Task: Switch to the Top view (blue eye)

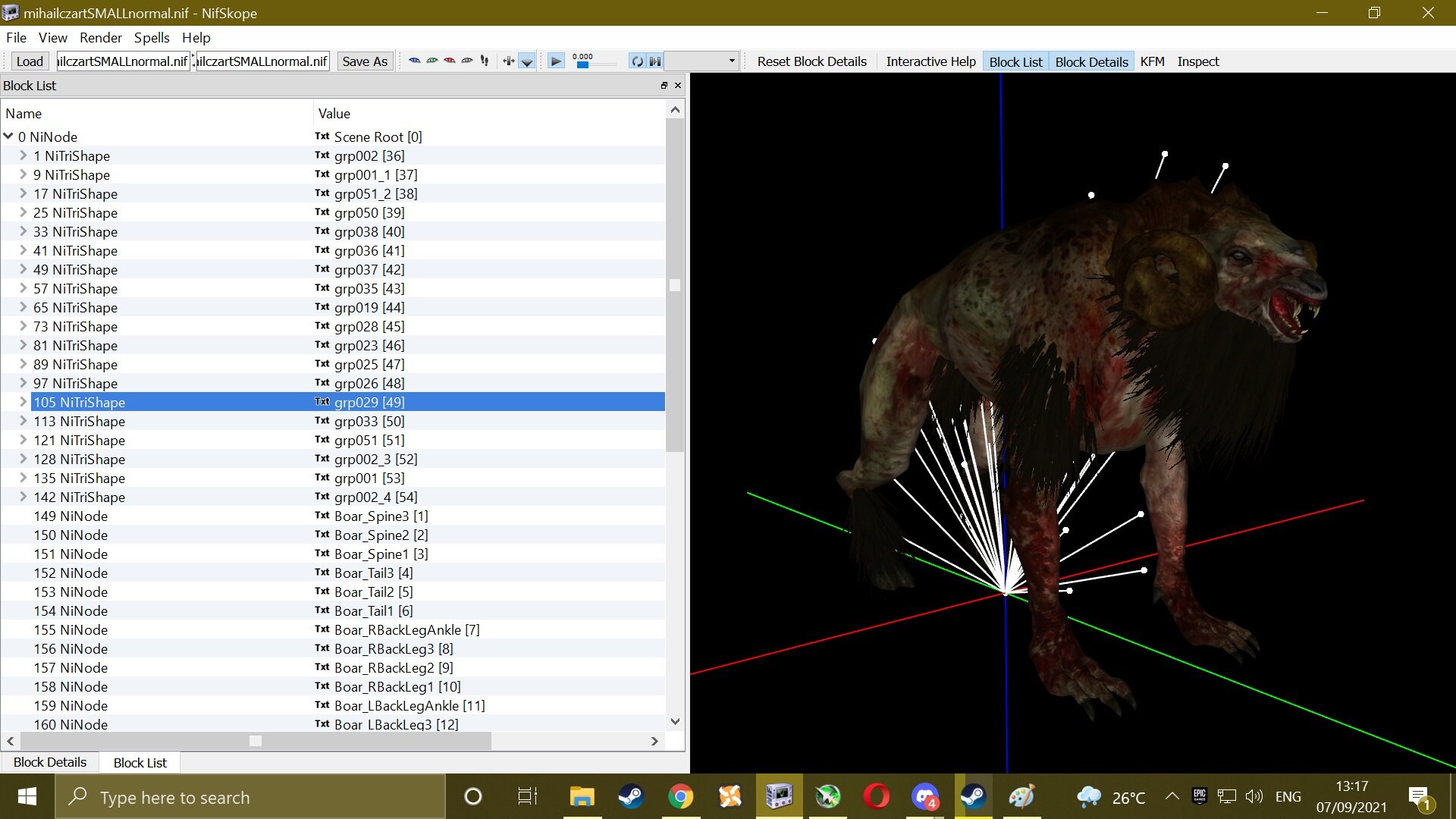Action: click(414, 61)
